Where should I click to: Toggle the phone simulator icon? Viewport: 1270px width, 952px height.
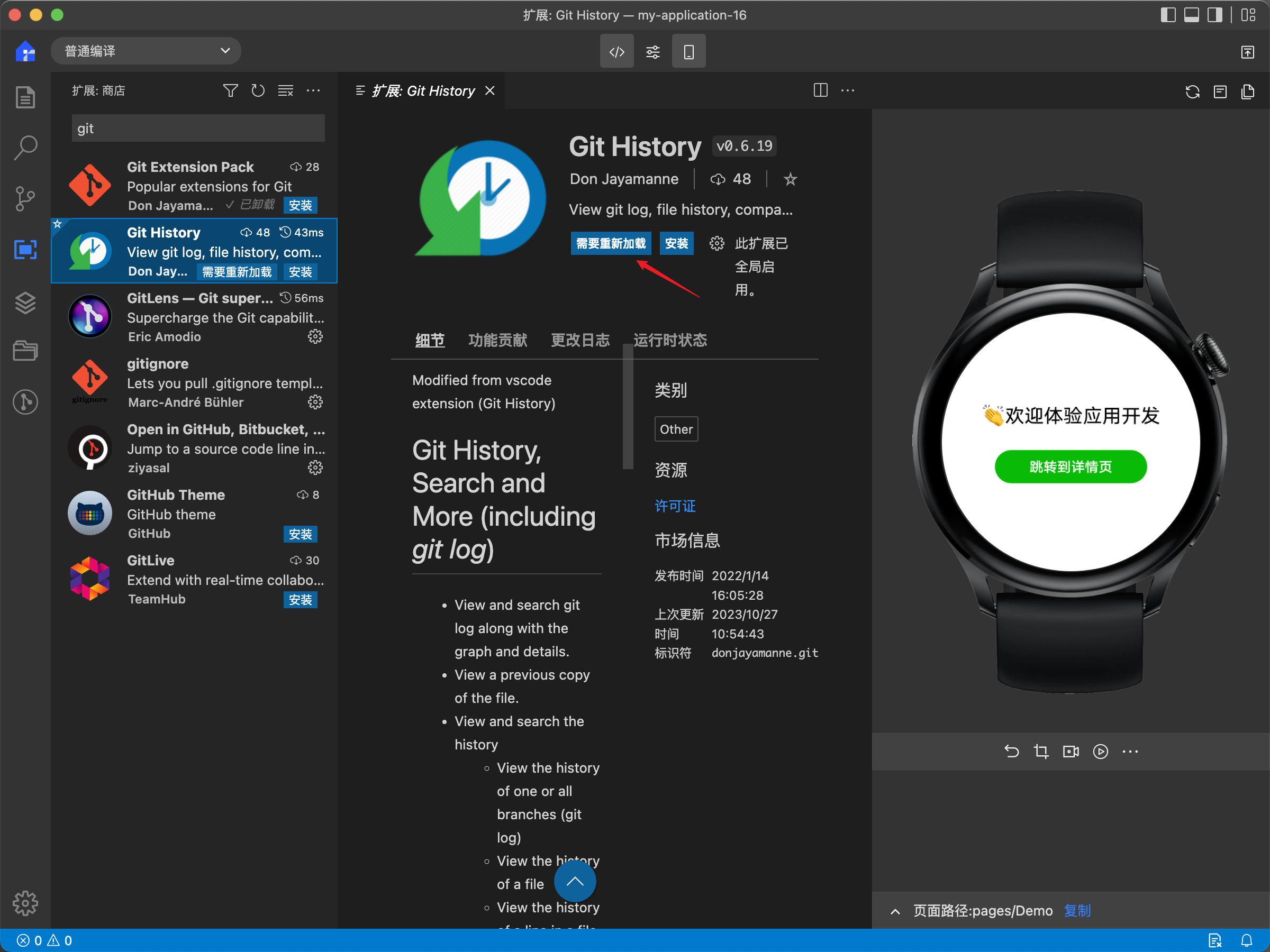pyautogui.click(x=688, y=52)
